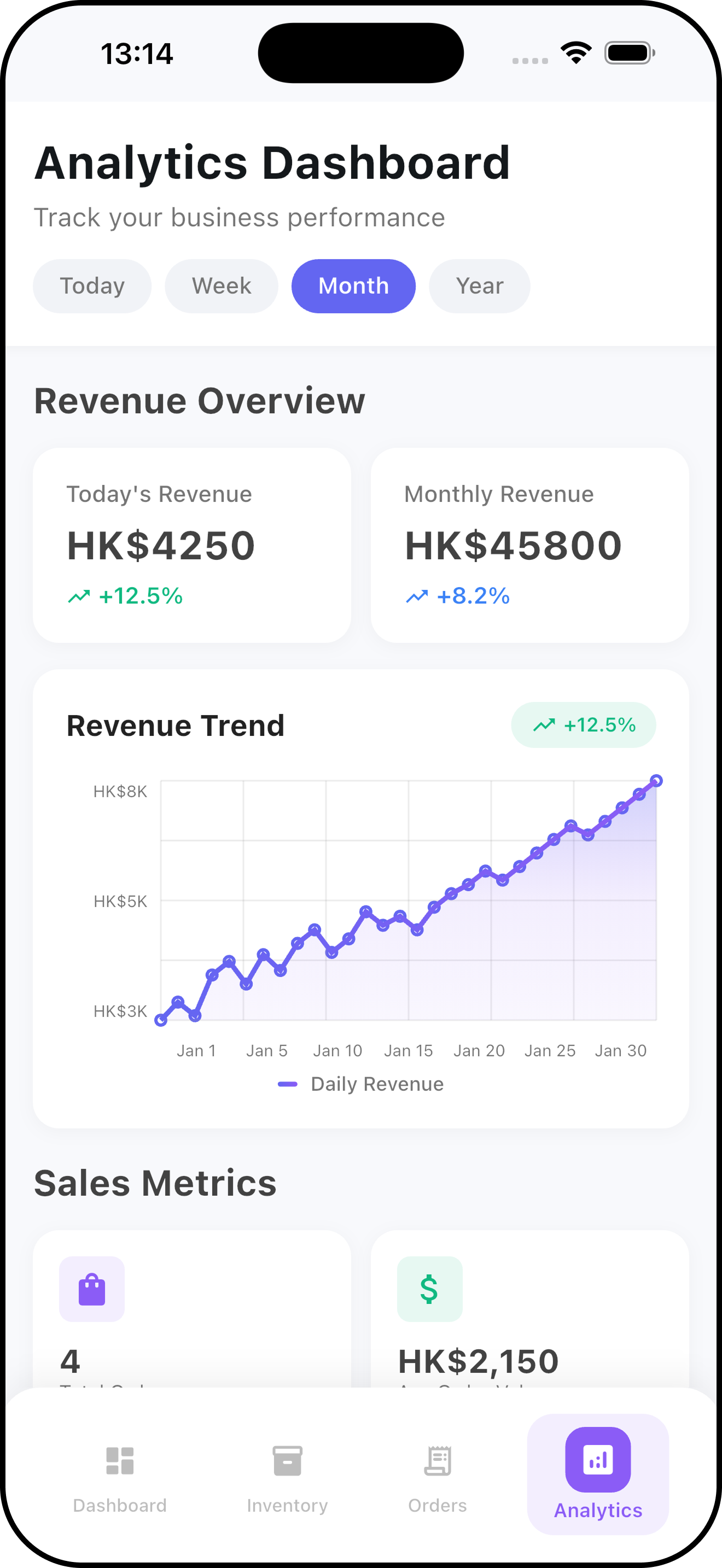
Task: Open the Today's Revenue card
Action: click(x=192, y=545)
